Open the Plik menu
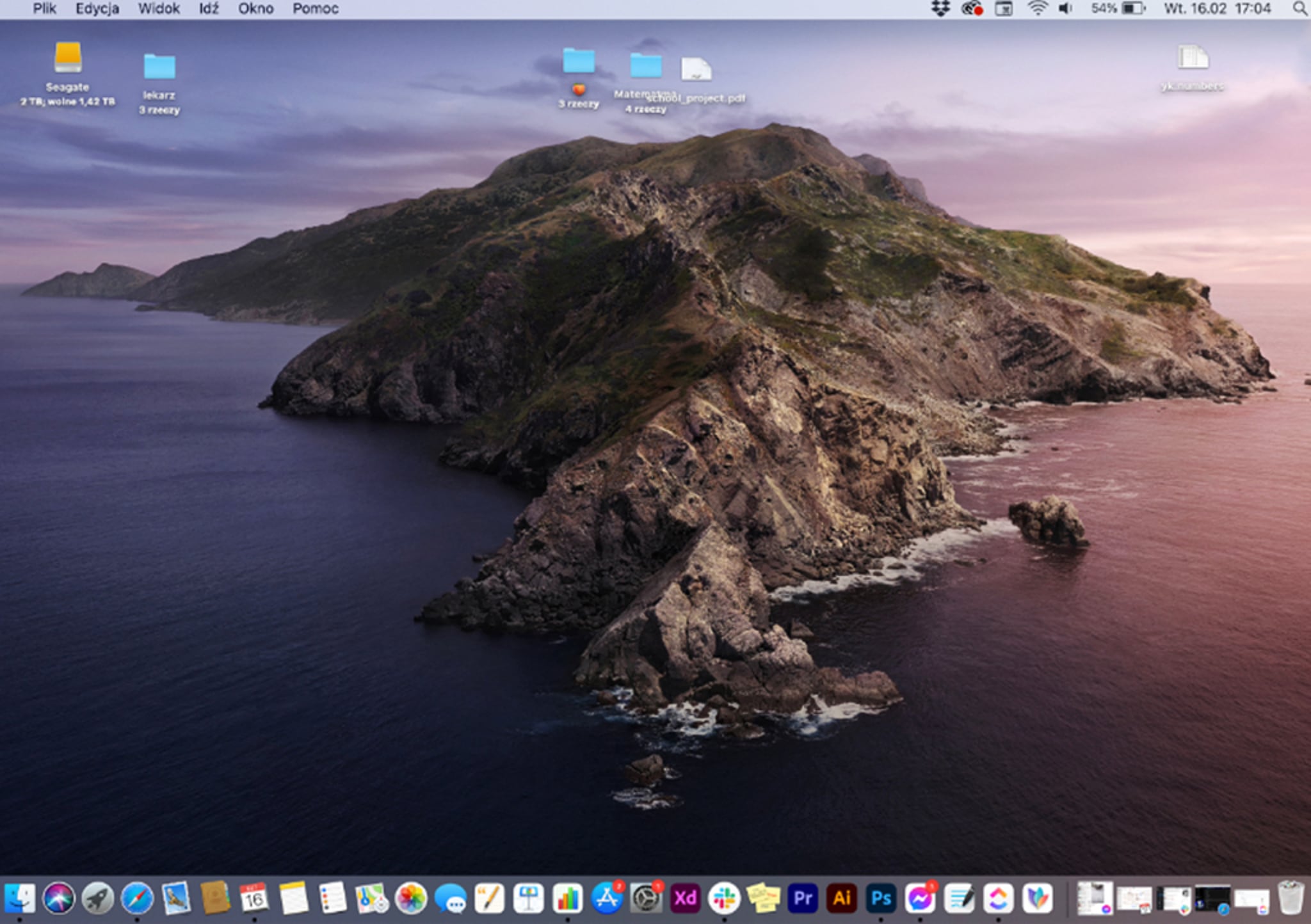 tap(44, 9)
